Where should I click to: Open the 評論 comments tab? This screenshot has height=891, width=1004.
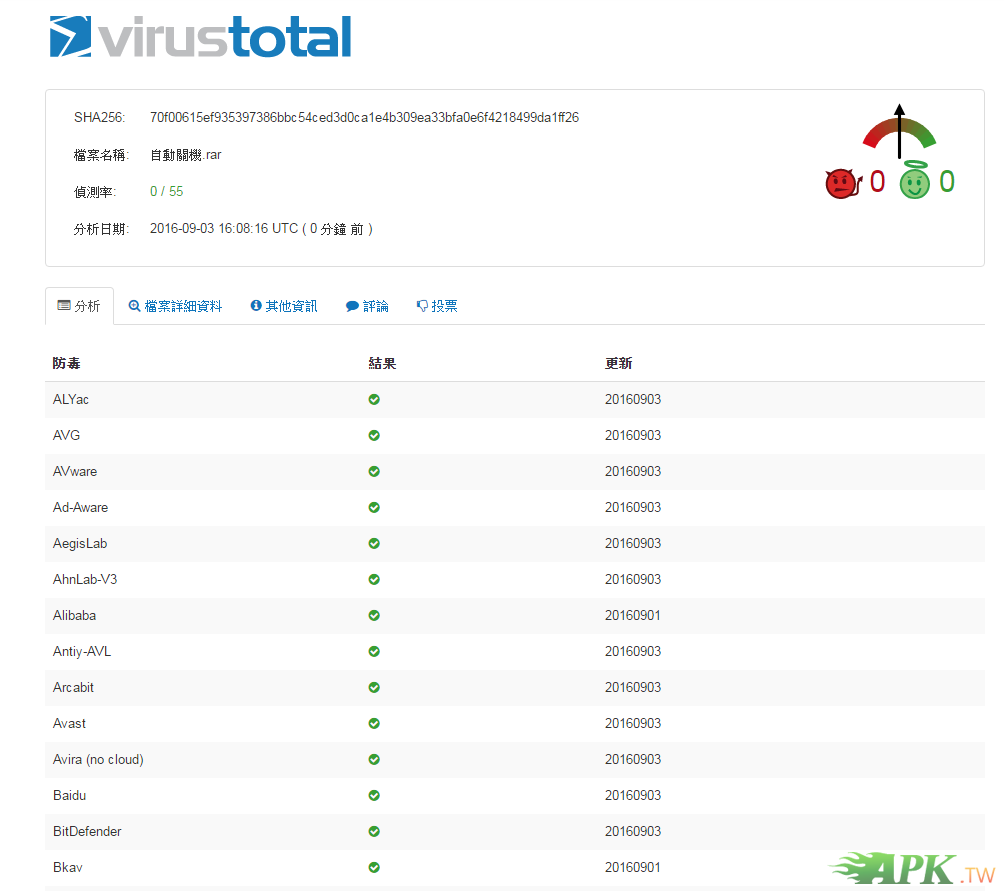[367, 306]
